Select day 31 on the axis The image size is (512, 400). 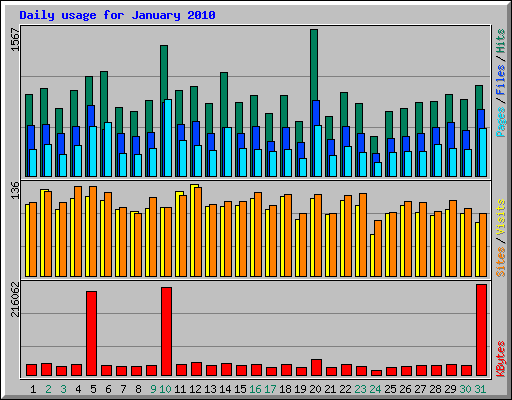480,389
